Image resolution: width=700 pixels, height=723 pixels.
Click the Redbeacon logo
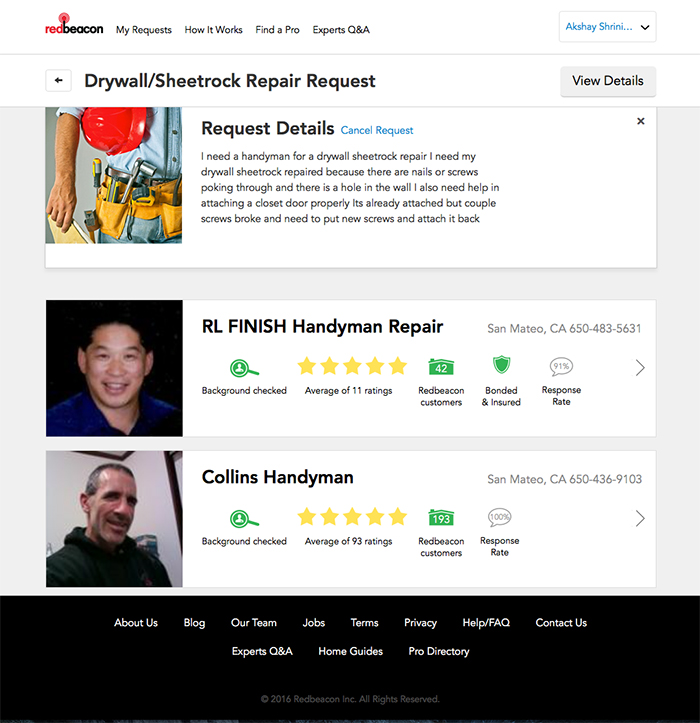click(74, 25)
